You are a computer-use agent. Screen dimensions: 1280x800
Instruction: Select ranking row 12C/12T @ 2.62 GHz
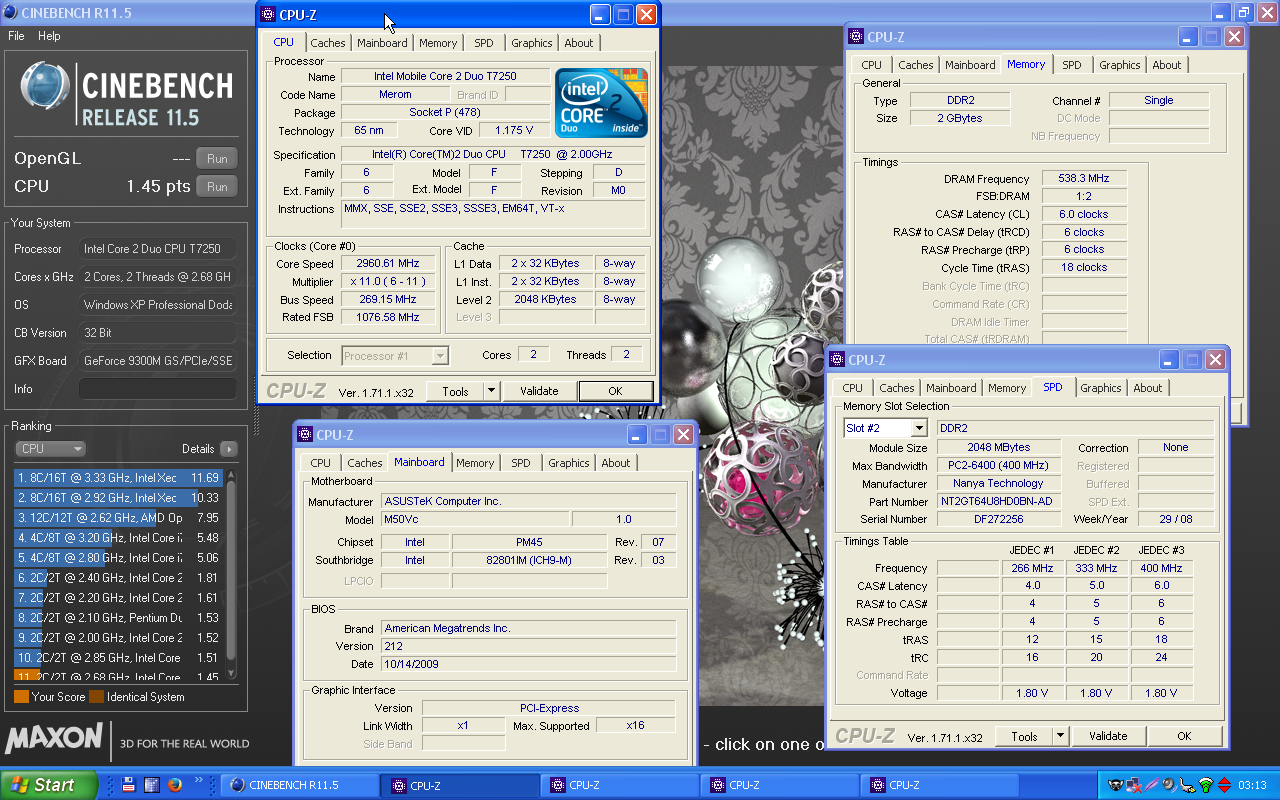tap(119, 518)
